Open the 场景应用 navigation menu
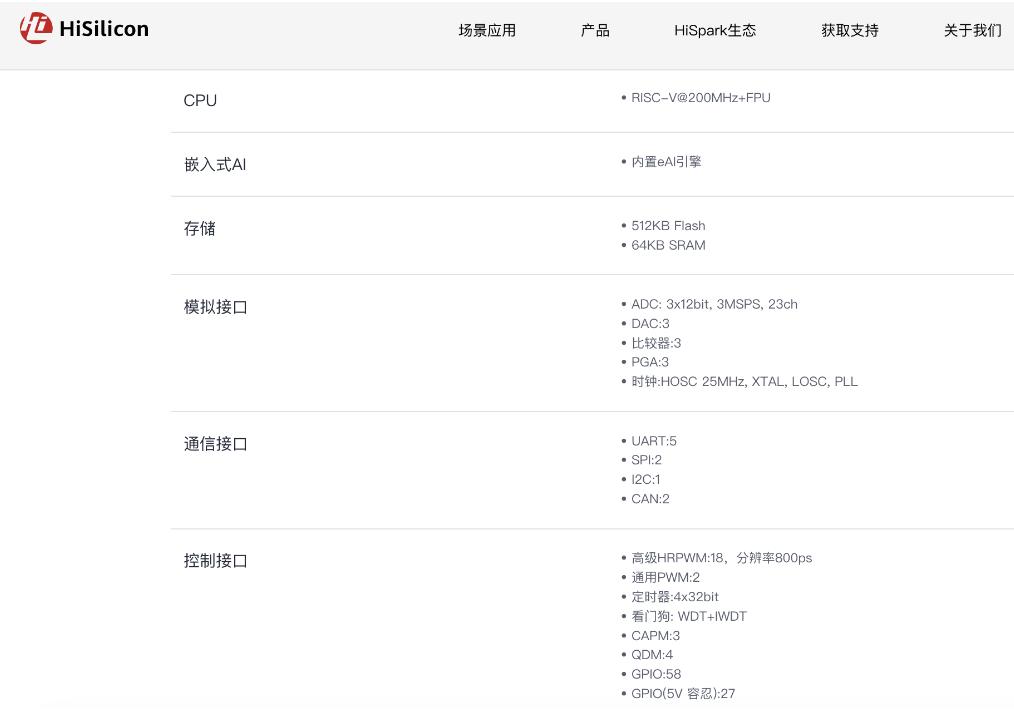This screenshot has height=714, width=1014. click(x=487, y=30)
